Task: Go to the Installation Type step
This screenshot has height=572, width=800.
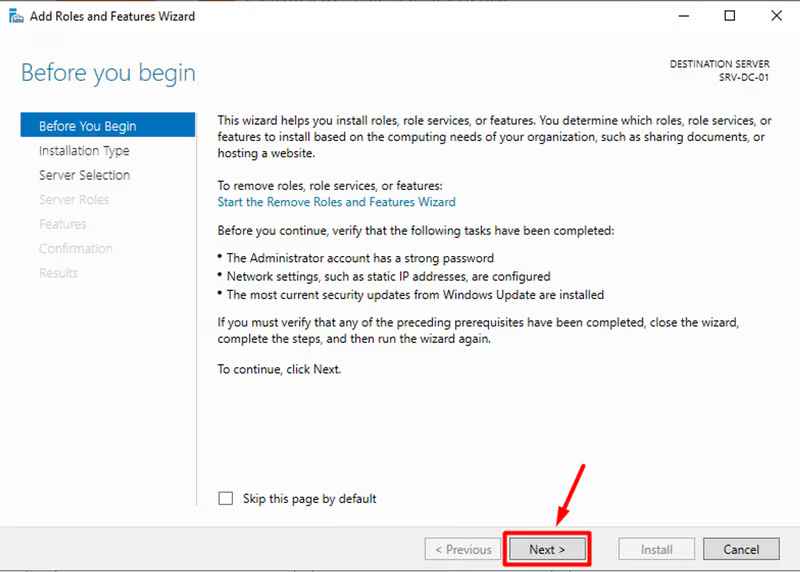Action: (84, 151)
